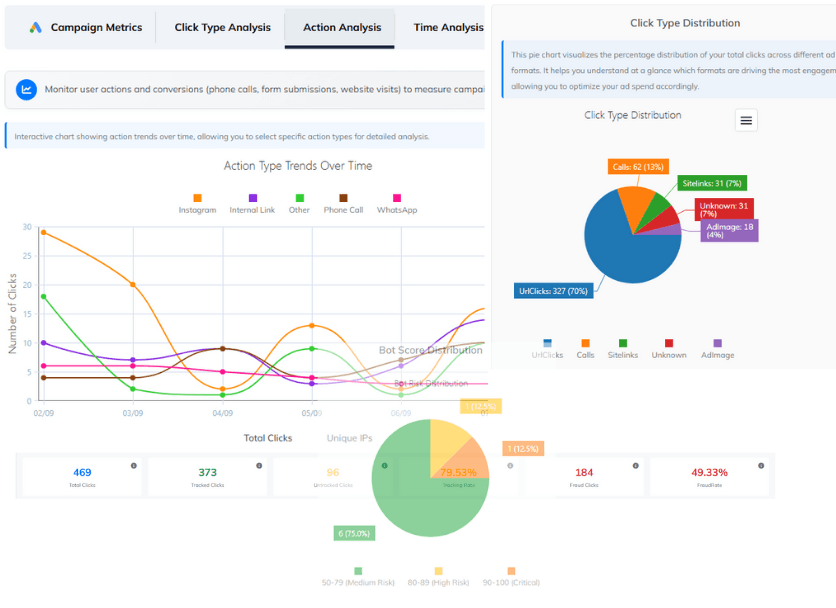Click the Google Ads logo icon

35,28
